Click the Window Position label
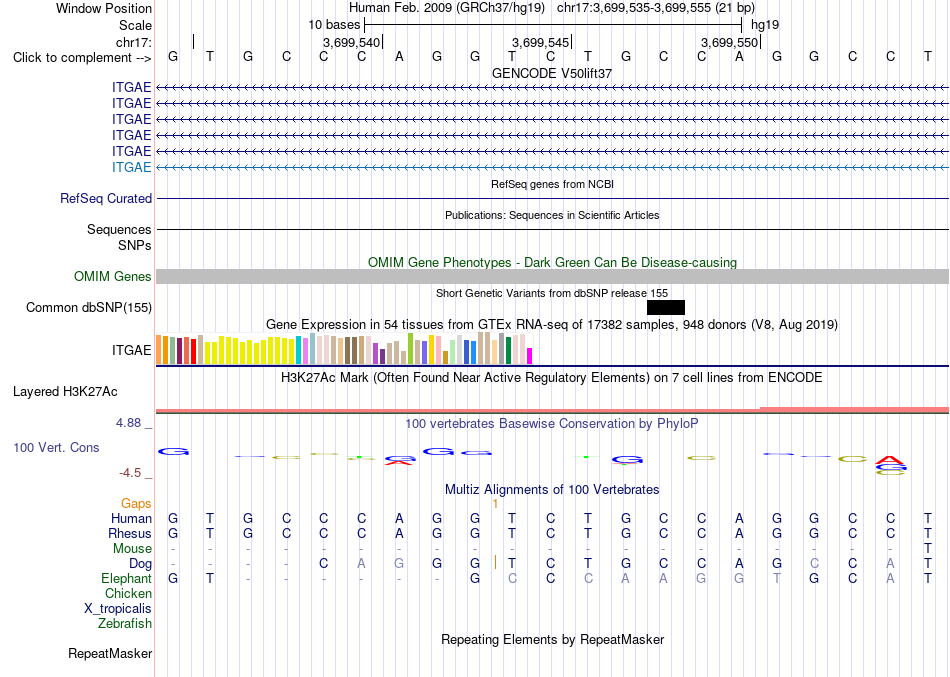This screenshot has width=950, height=677. pyautogui.click(x=104, y=8)
